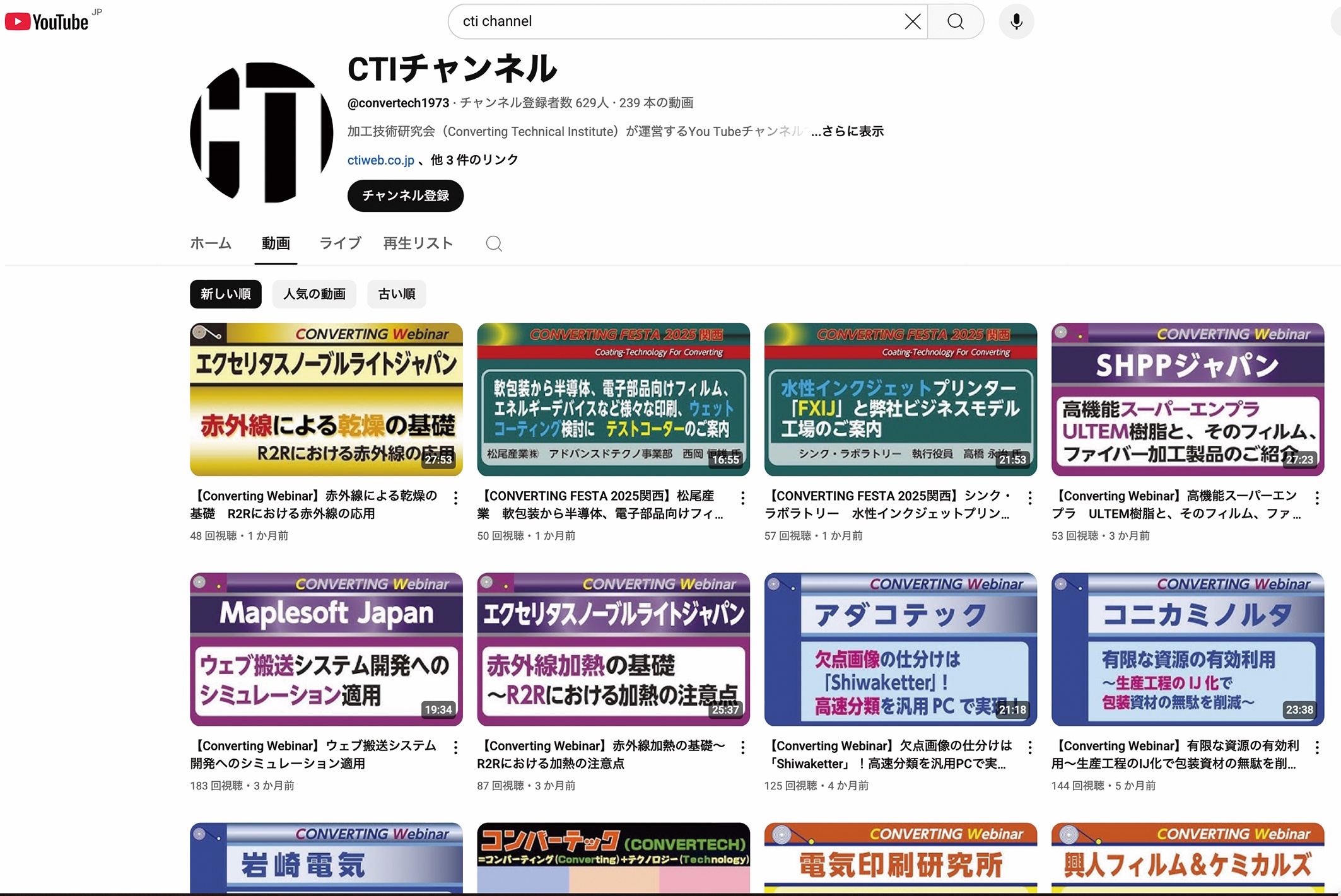
Task: Click the @convertech1973 channel handle
Action: (x=398, y=103)
